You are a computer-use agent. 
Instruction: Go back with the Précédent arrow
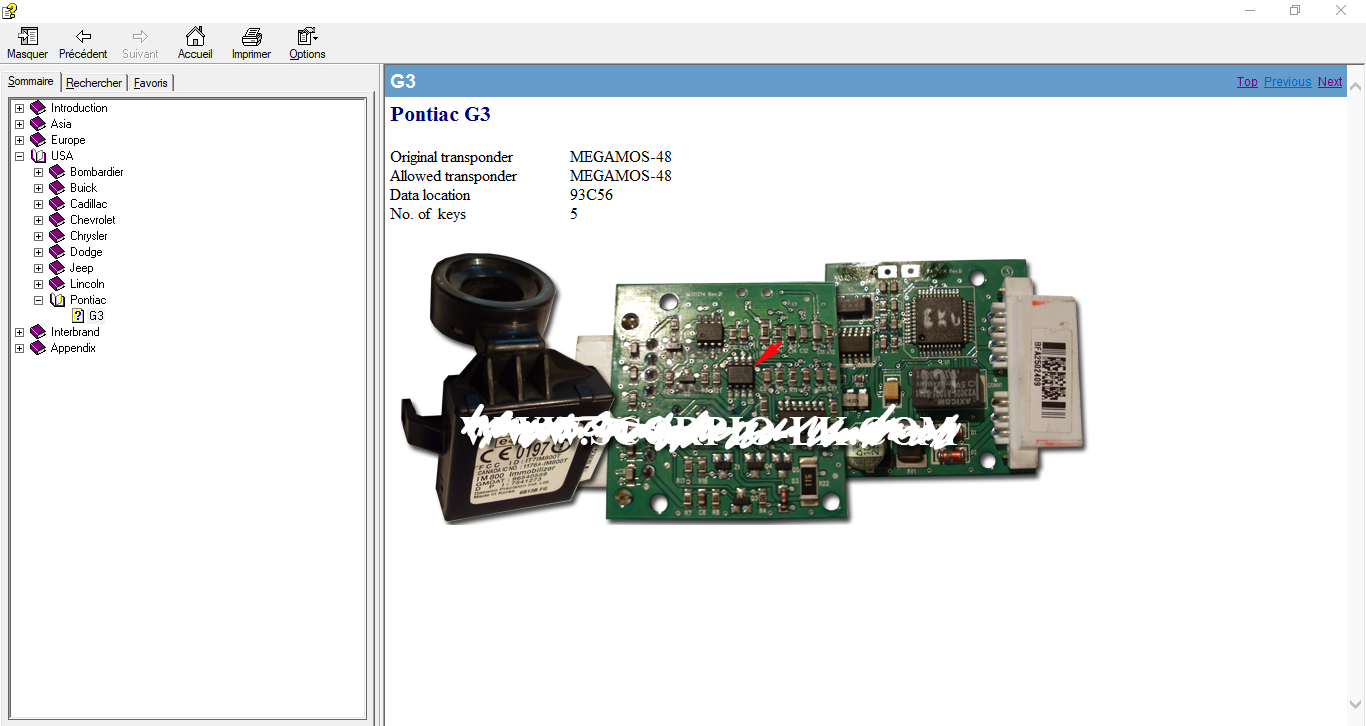pos(83,38)
